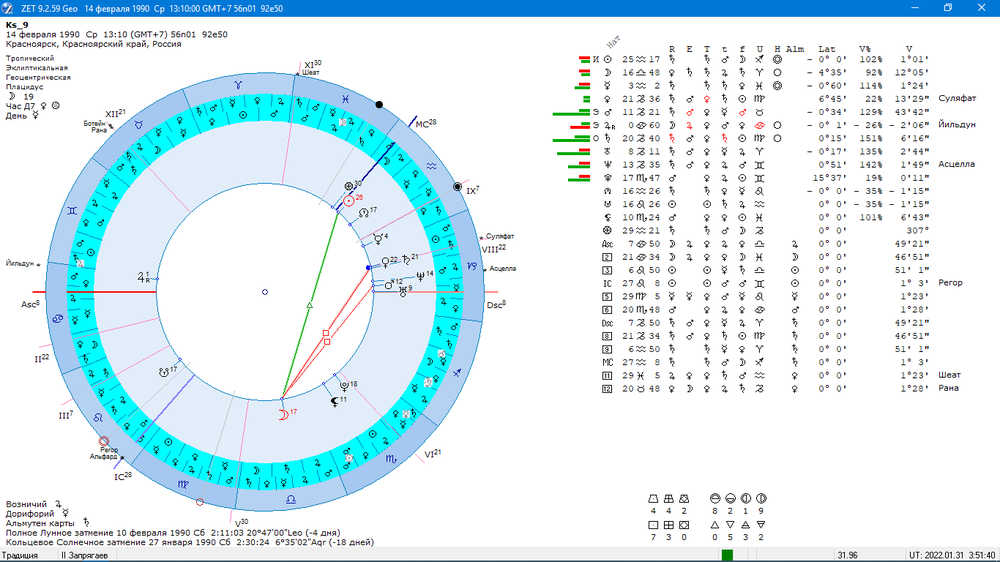Click the Mercury glyph in the chart
This screenshot has height=562, width=1000.
(x=378, y=239)
